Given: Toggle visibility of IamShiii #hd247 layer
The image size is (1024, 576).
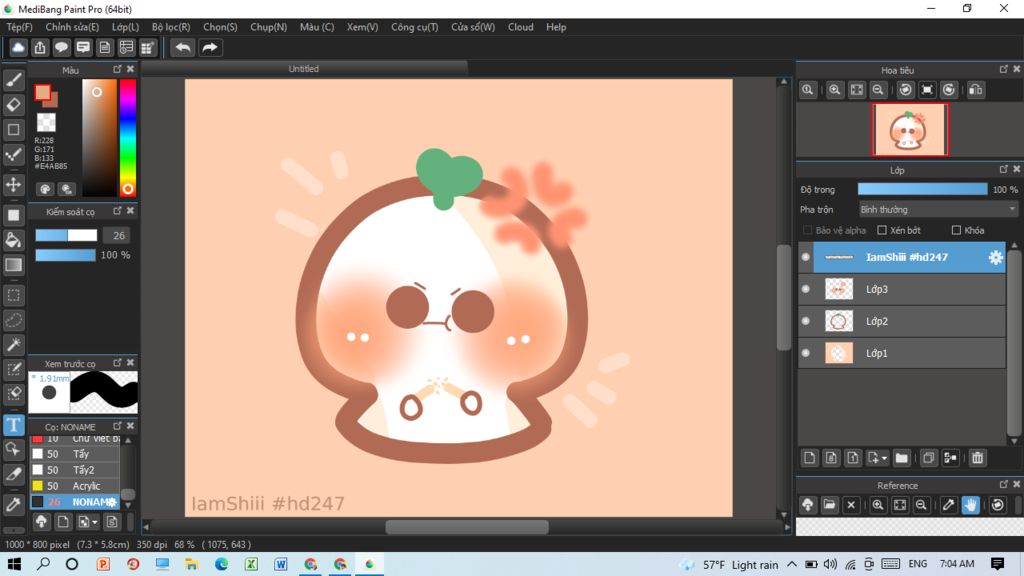Looking at the screenshot, I should pyautogui.click(x=806, y=257).
